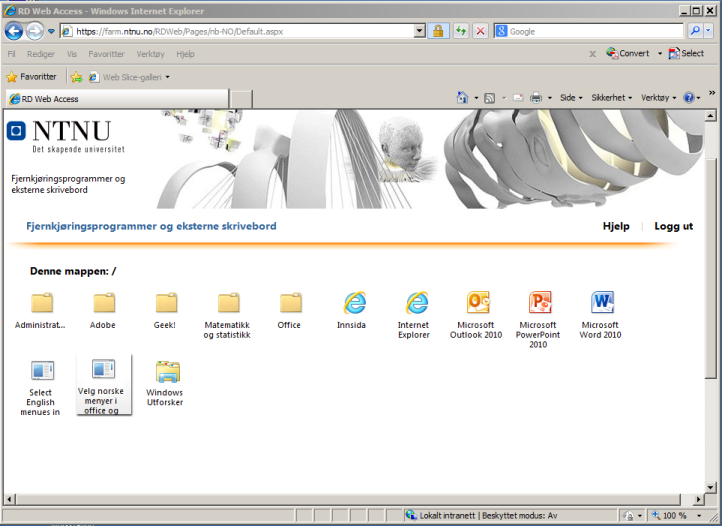Click the Home page icon
722x526 pixels.
click(463, 98)
